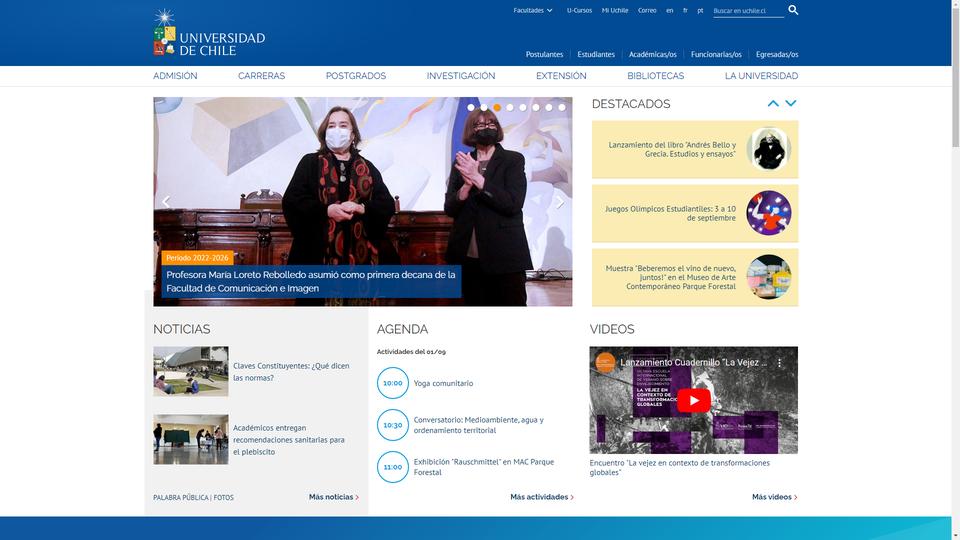Open Encuentro La vejez video caption

tap(680, 468)
